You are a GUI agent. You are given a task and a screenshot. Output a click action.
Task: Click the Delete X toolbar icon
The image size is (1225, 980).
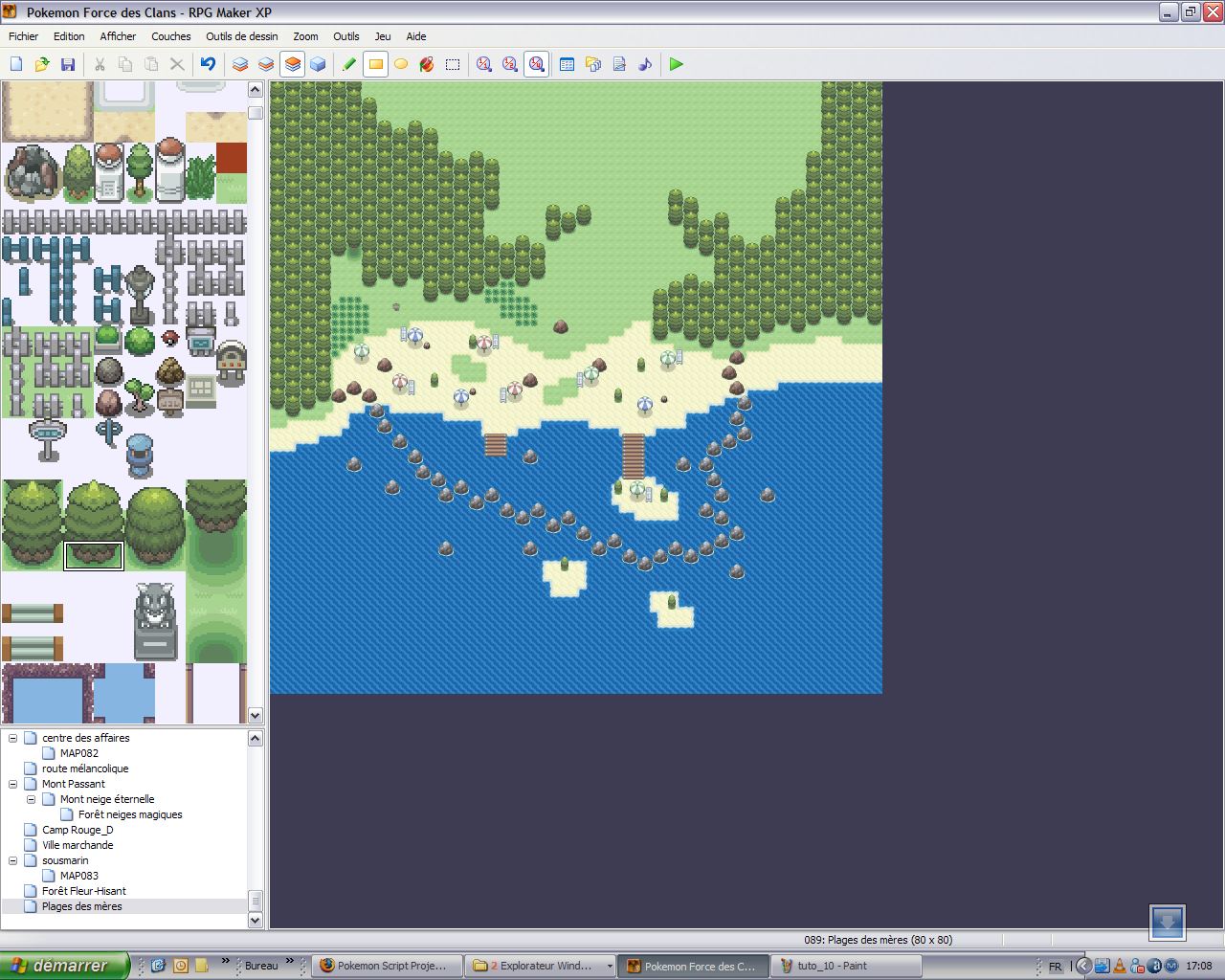point(177,64)
